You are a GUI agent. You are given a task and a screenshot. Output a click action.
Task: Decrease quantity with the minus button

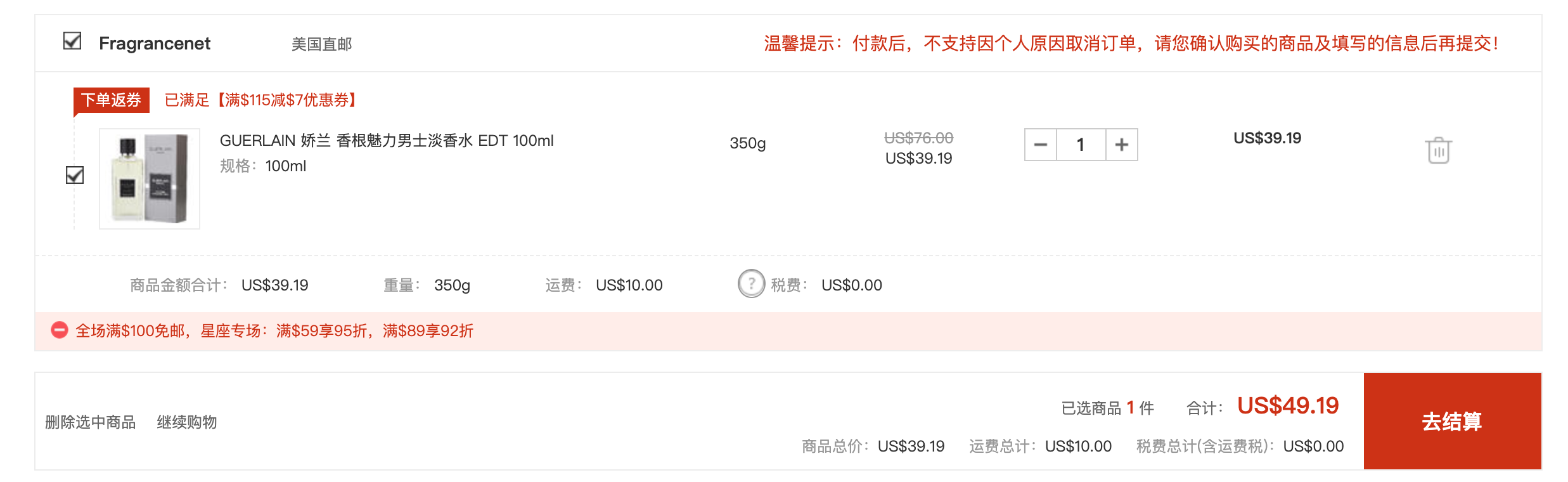(x=1041, y=145)
